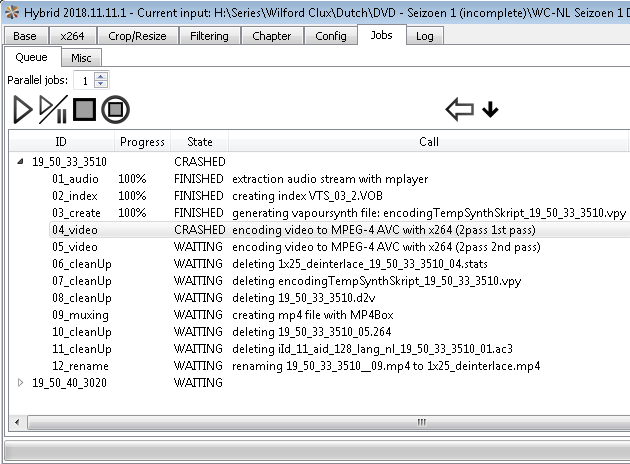Click the left hollow arrow icon
This screenshot has width=630, height=464.
pyautogui.click(x=459, y=110)
